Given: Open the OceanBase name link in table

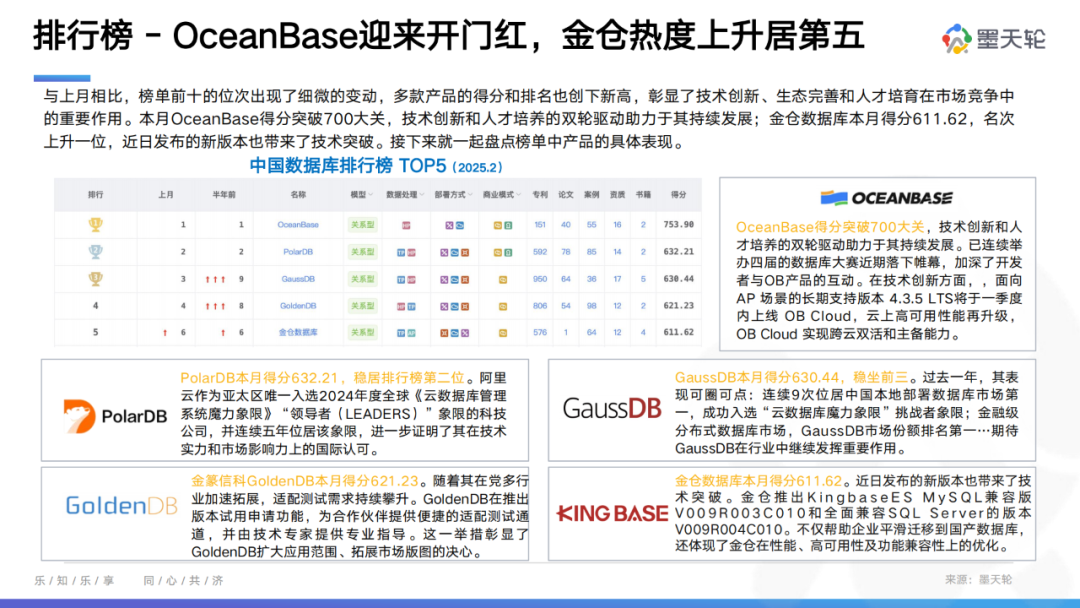Looking at the screenshot, I should pos(298,225).
